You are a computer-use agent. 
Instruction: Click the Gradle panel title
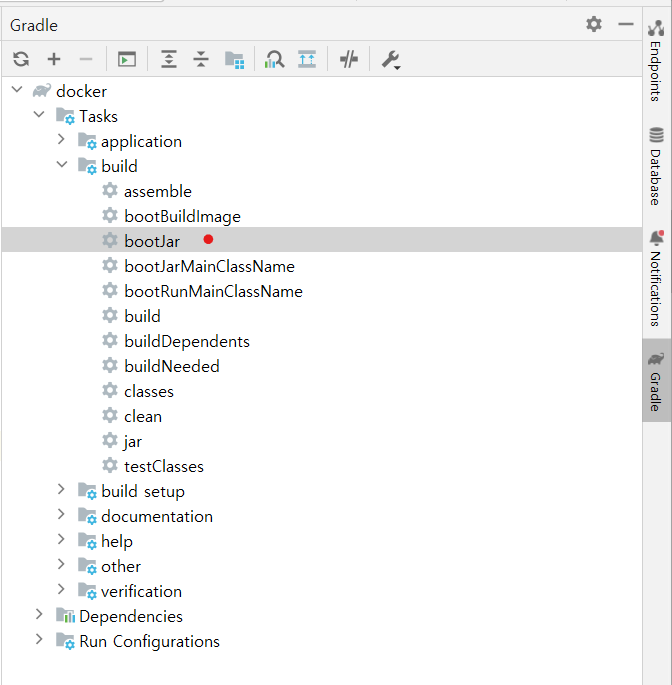[x=34, y=25]
